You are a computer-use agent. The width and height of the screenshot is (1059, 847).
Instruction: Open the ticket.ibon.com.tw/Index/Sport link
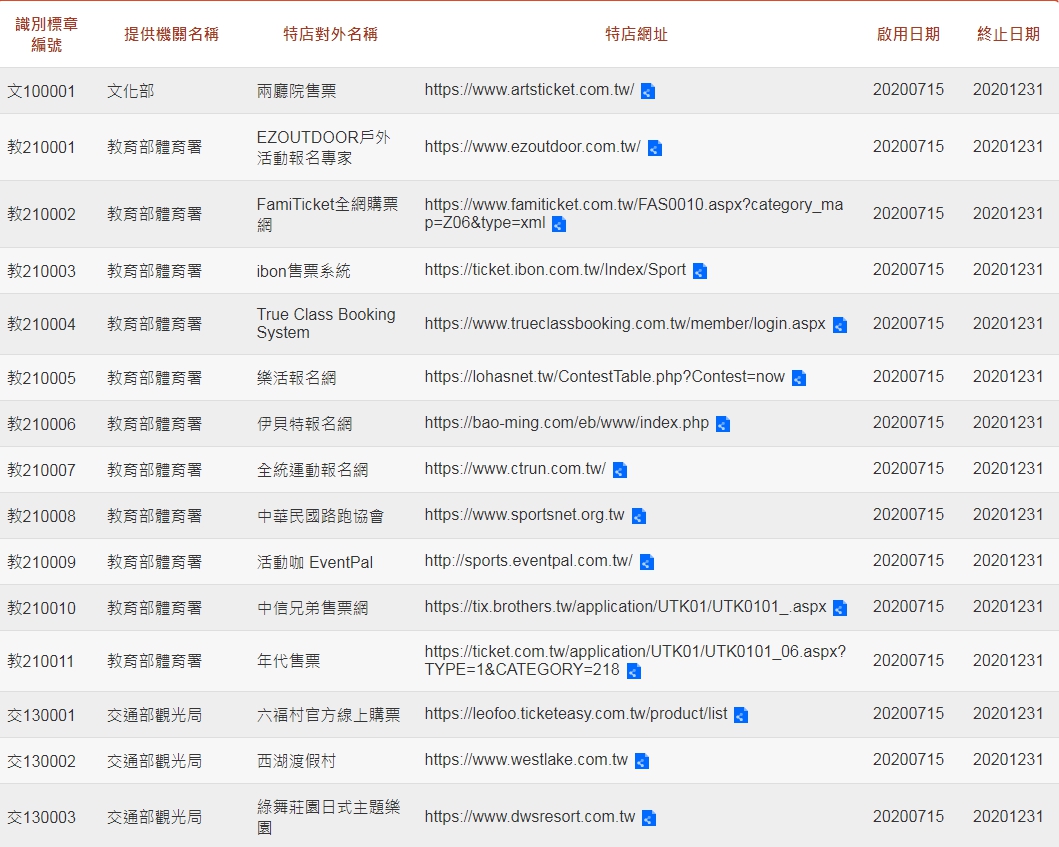coord(554,270)
